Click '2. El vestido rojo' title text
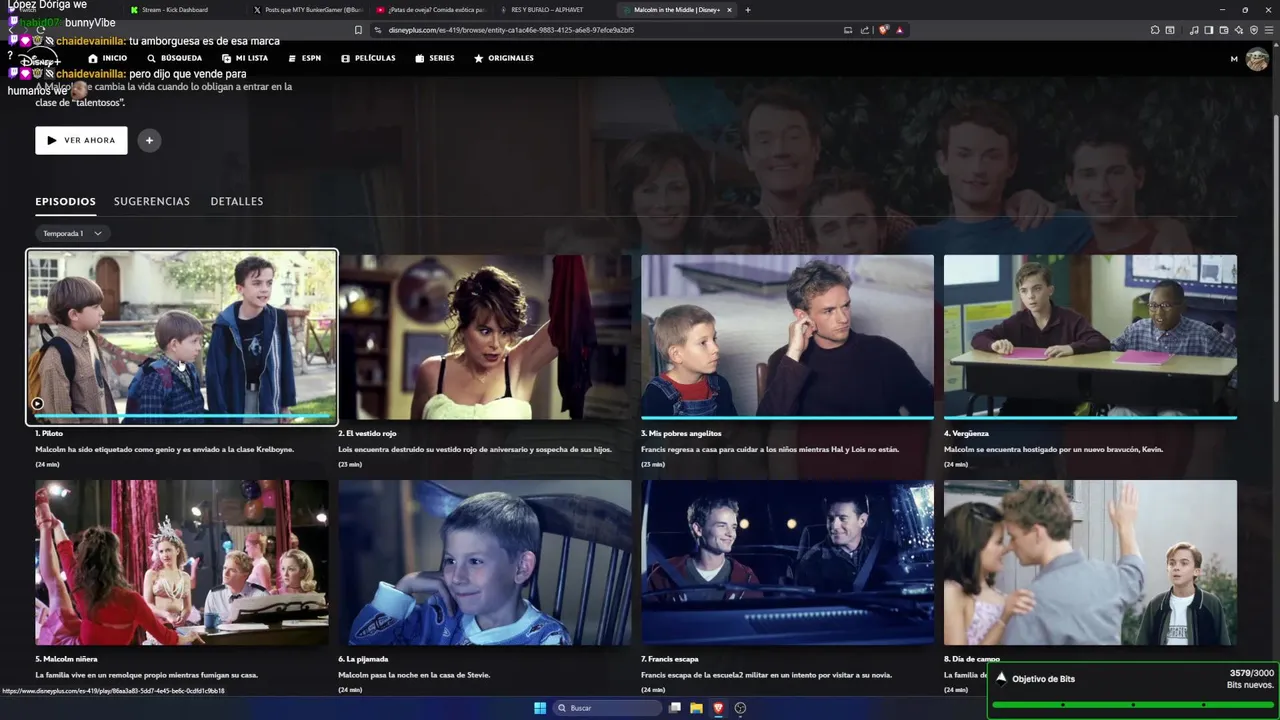This screenshot has height=720, width=1280. pos(367,434)
